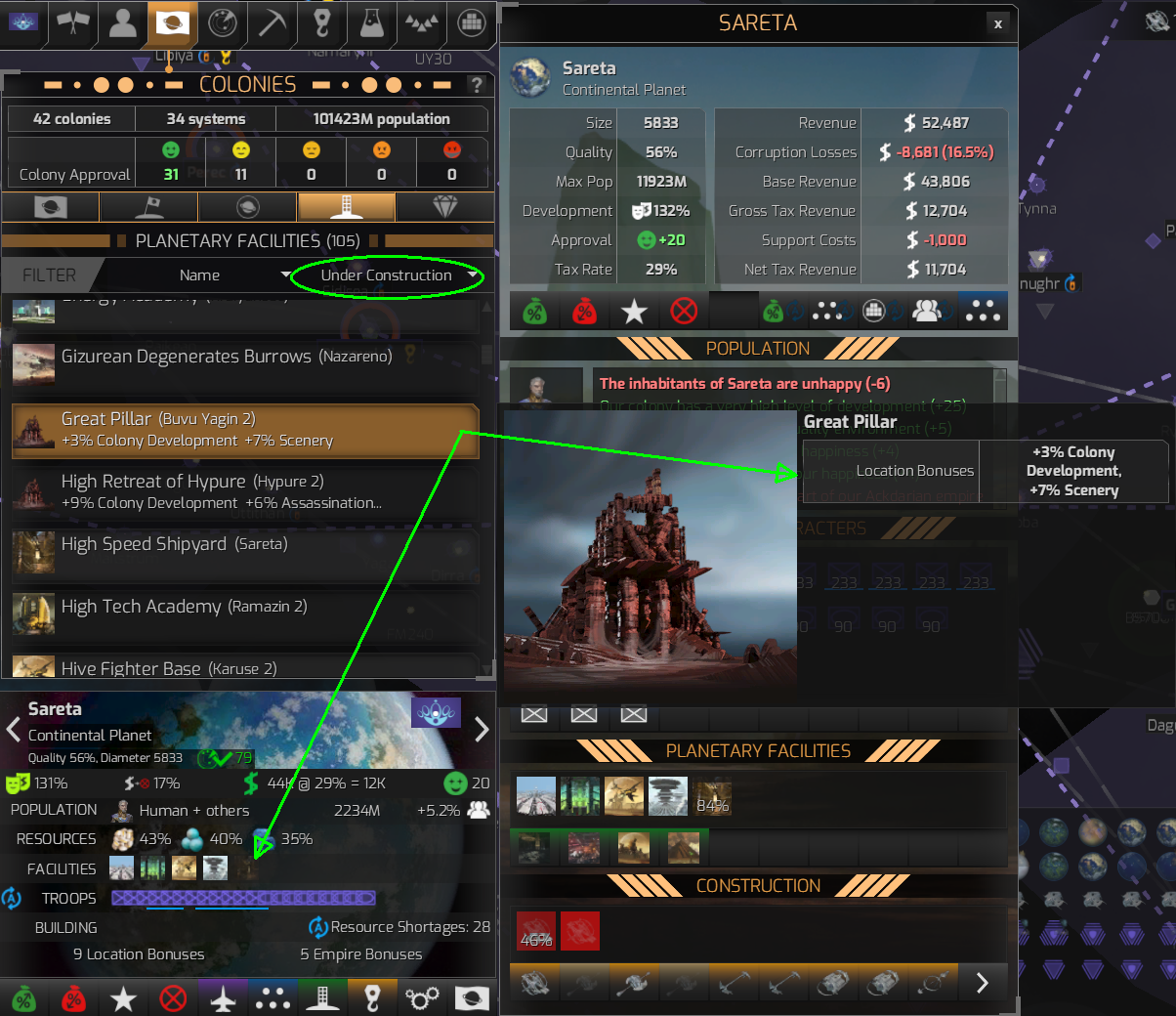The image size is (1176, 1016).
Task: Click red tax bag in Sareta window toolbar
Action: (584, 312)
